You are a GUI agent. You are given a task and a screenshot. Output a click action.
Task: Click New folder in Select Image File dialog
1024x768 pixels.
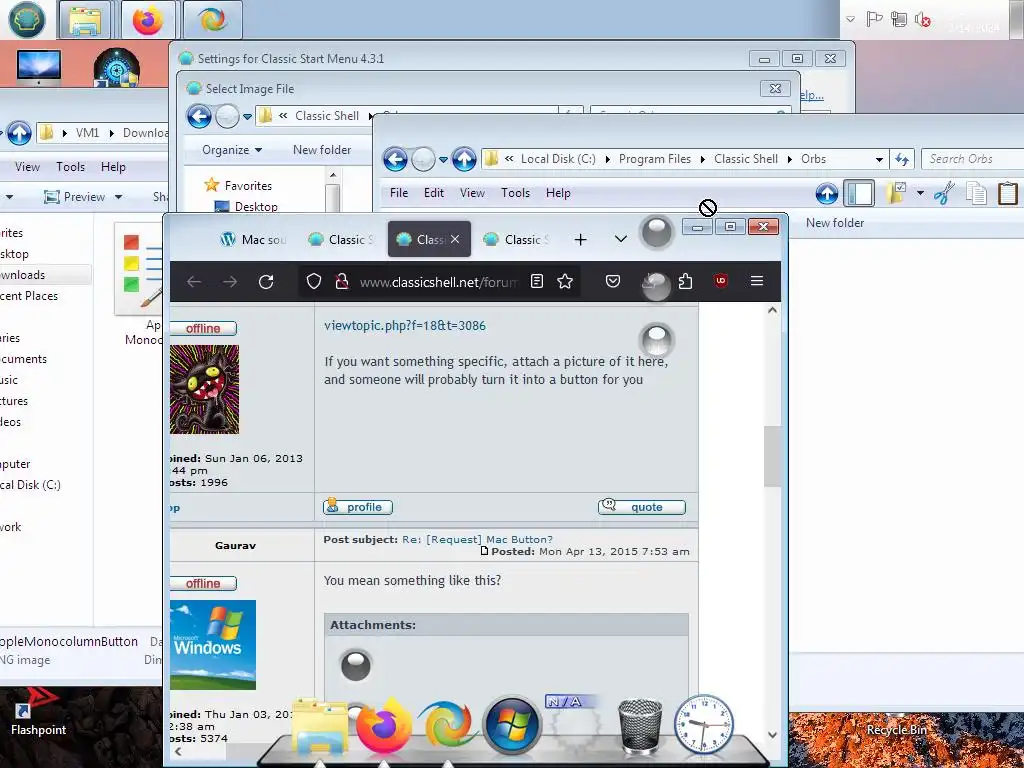(x=322, y=150)
